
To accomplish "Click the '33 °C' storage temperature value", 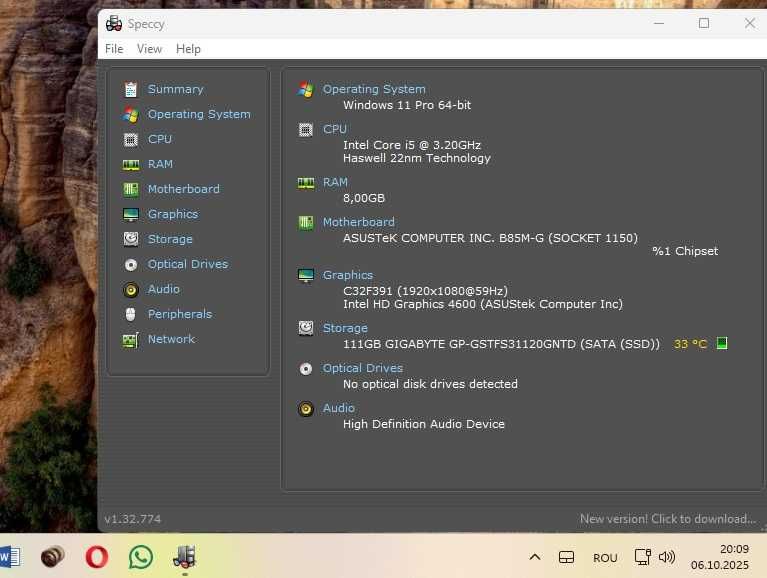I will (x=691, y=344).
